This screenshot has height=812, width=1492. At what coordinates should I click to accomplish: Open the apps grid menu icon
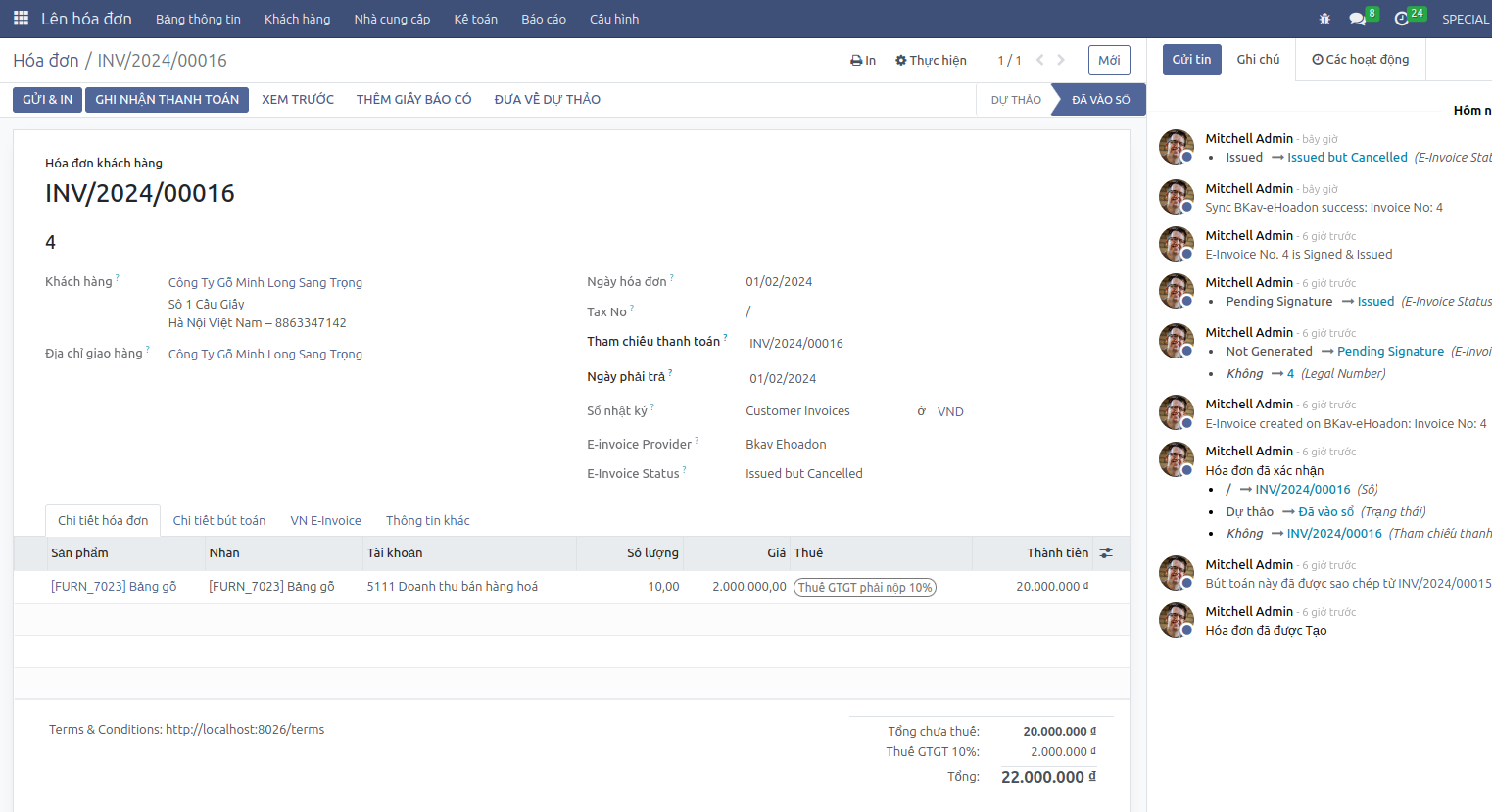pos(21,19)
